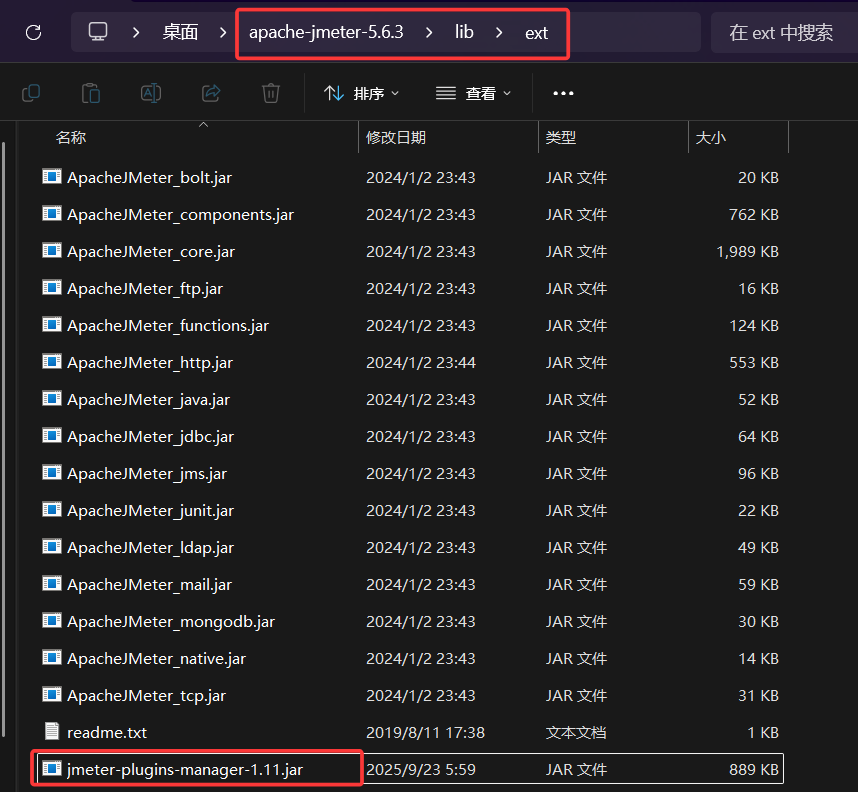Select the ApacheJMeter_ldap.jar file name
This screenshot has height=792, width=858.
(x=150, y=548)
